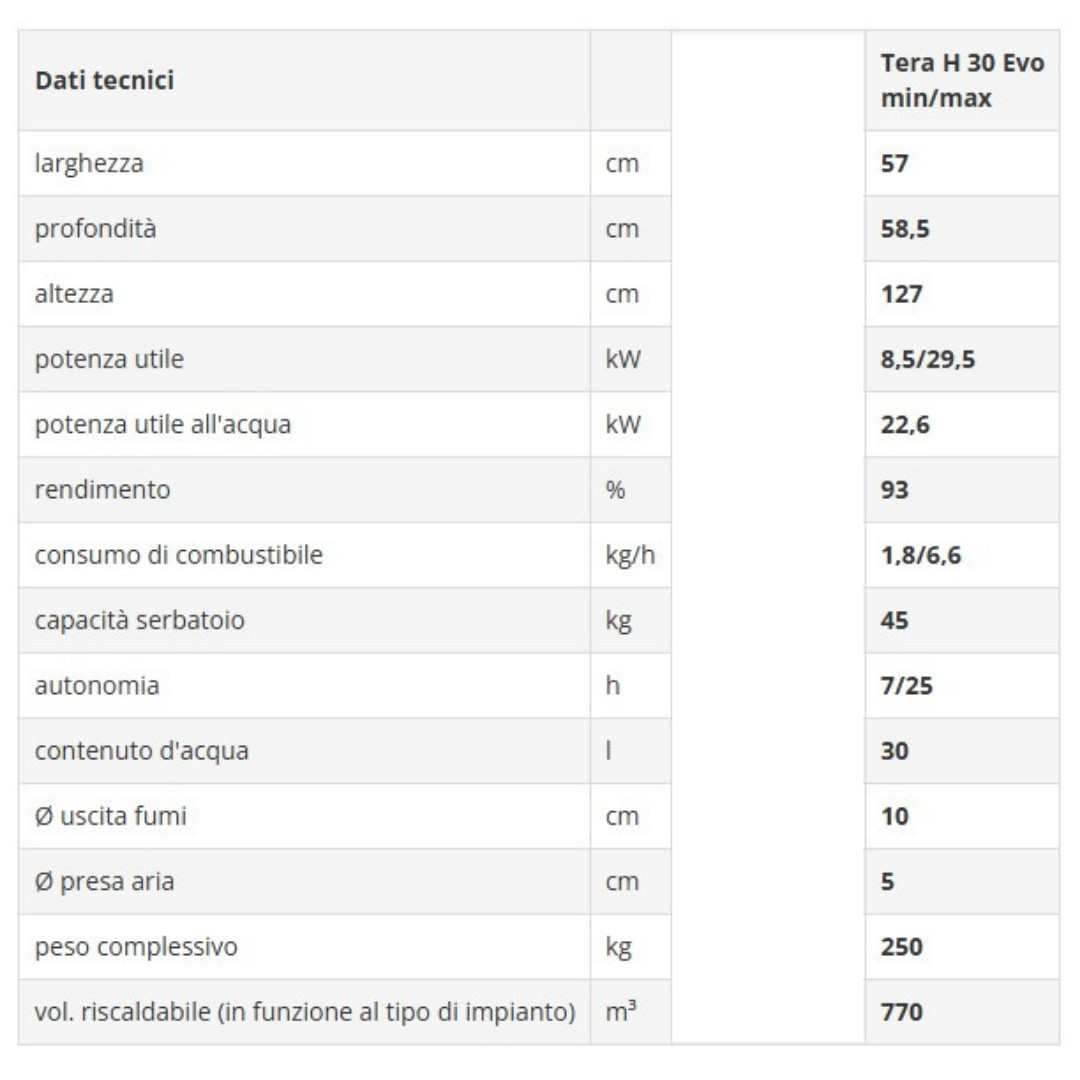The width and height of the screenshot is (1080, 1080).
Task: Click the 'larghezza' row label
Action: coord(89,164)
